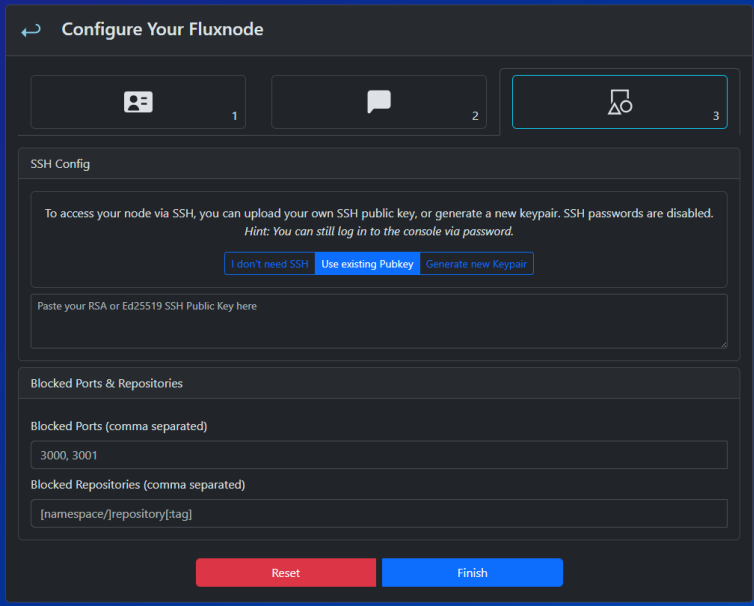Image resolution: width=754 pixels, height=606 pixels.
Task: Open step 1 ID card icon
Action: [x=138, y=102]
